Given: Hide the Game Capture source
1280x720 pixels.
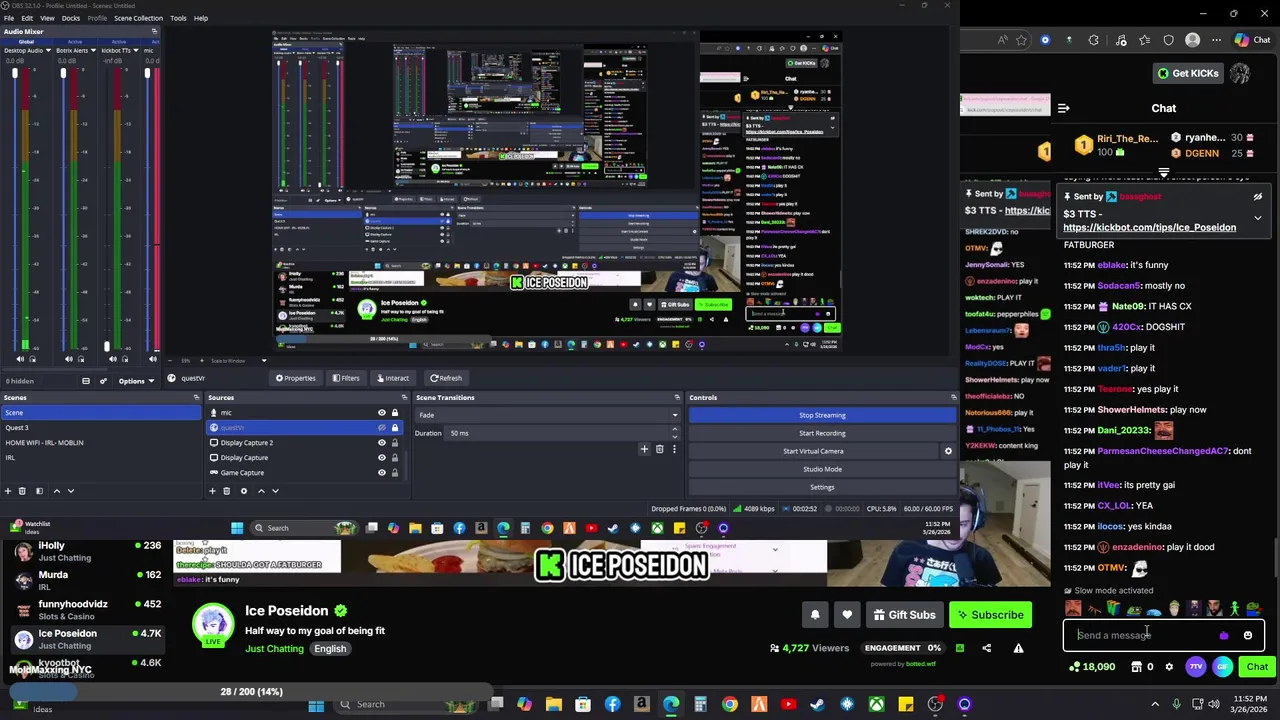Looking at the screenshot, I should (381, 473).
